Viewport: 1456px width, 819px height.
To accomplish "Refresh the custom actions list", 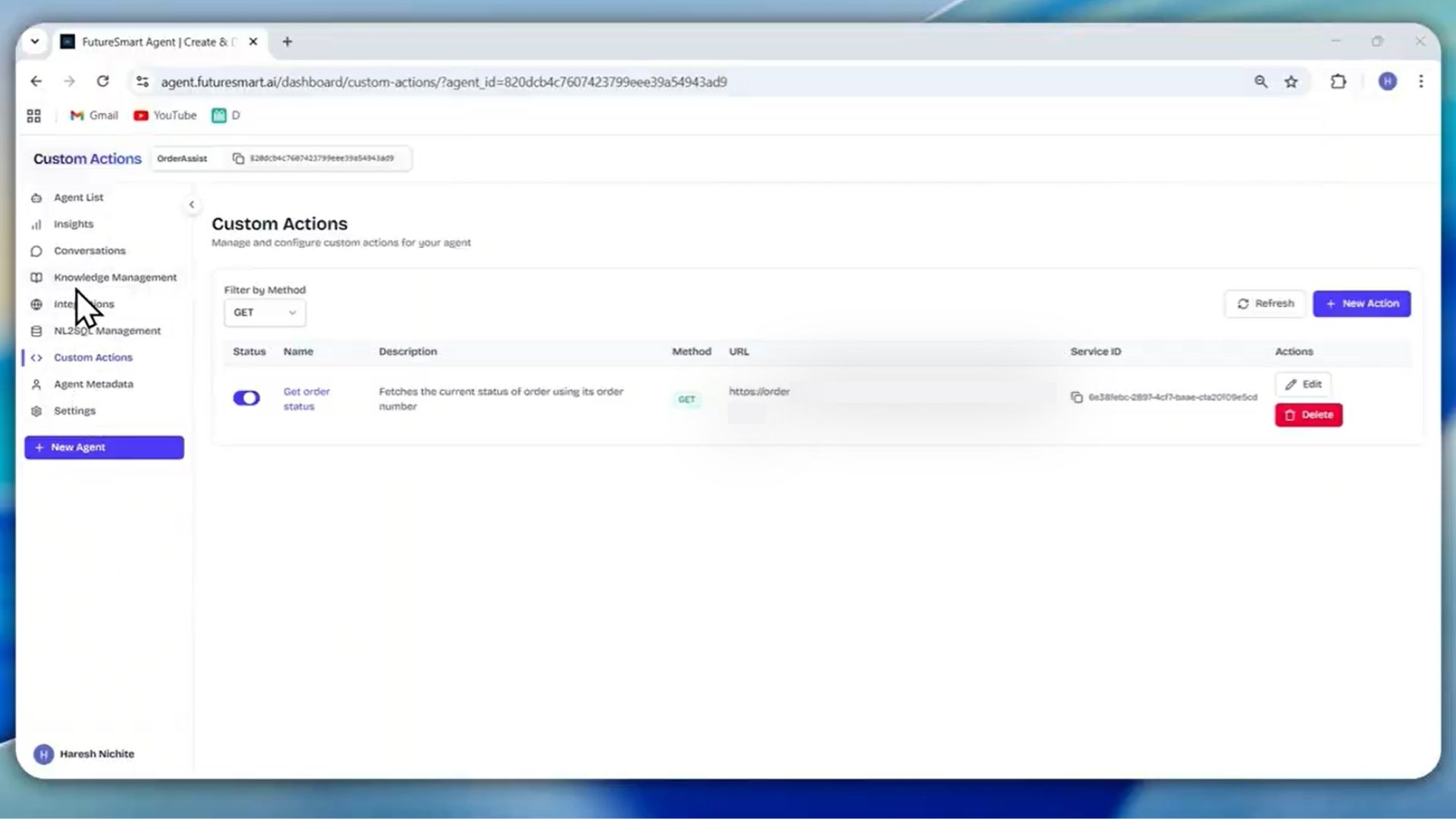I will pos(1265,303).
